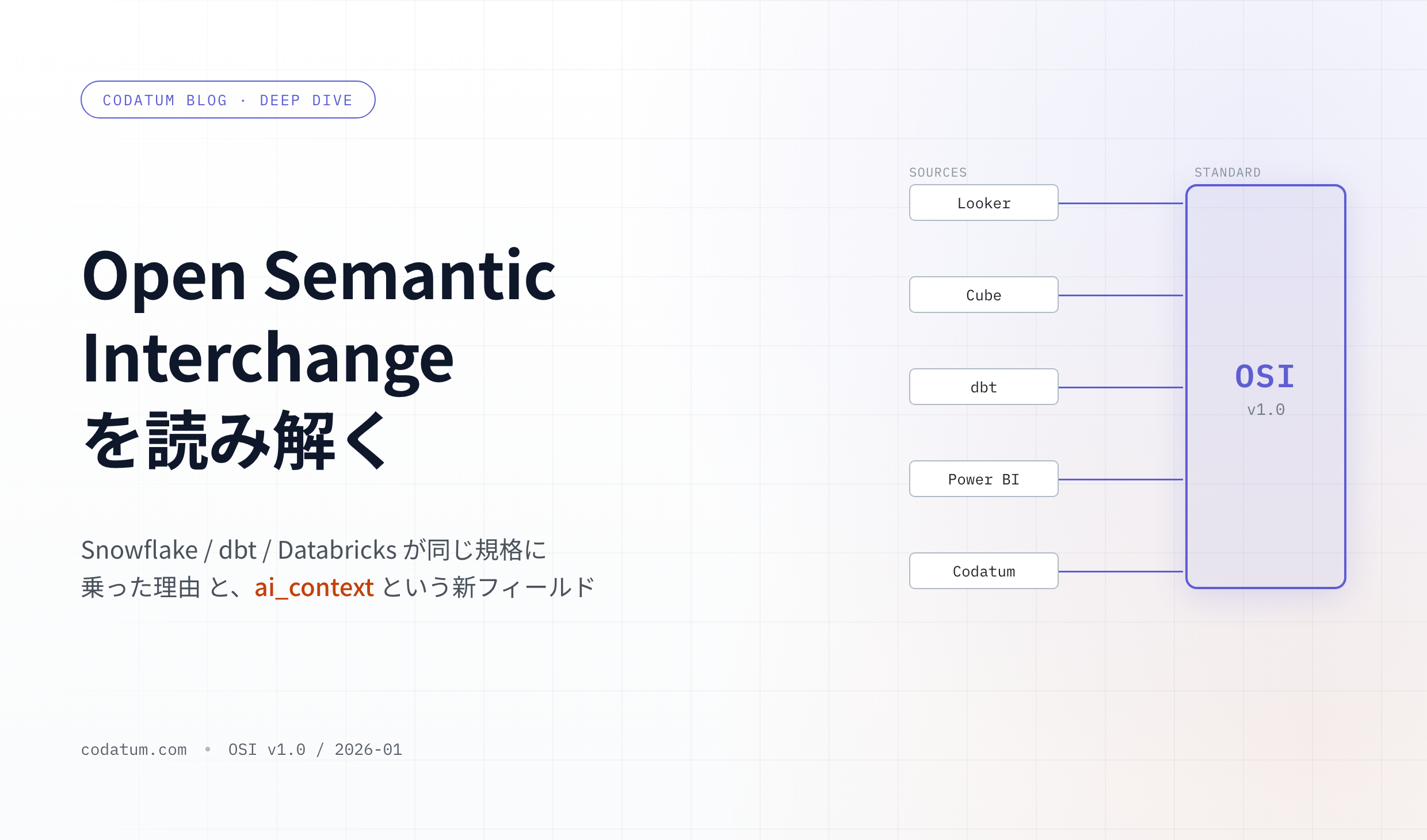Click the connector line from Looker to OSI
The width and height of the screenshot is (1427, 840).
tap(1121, 203)
